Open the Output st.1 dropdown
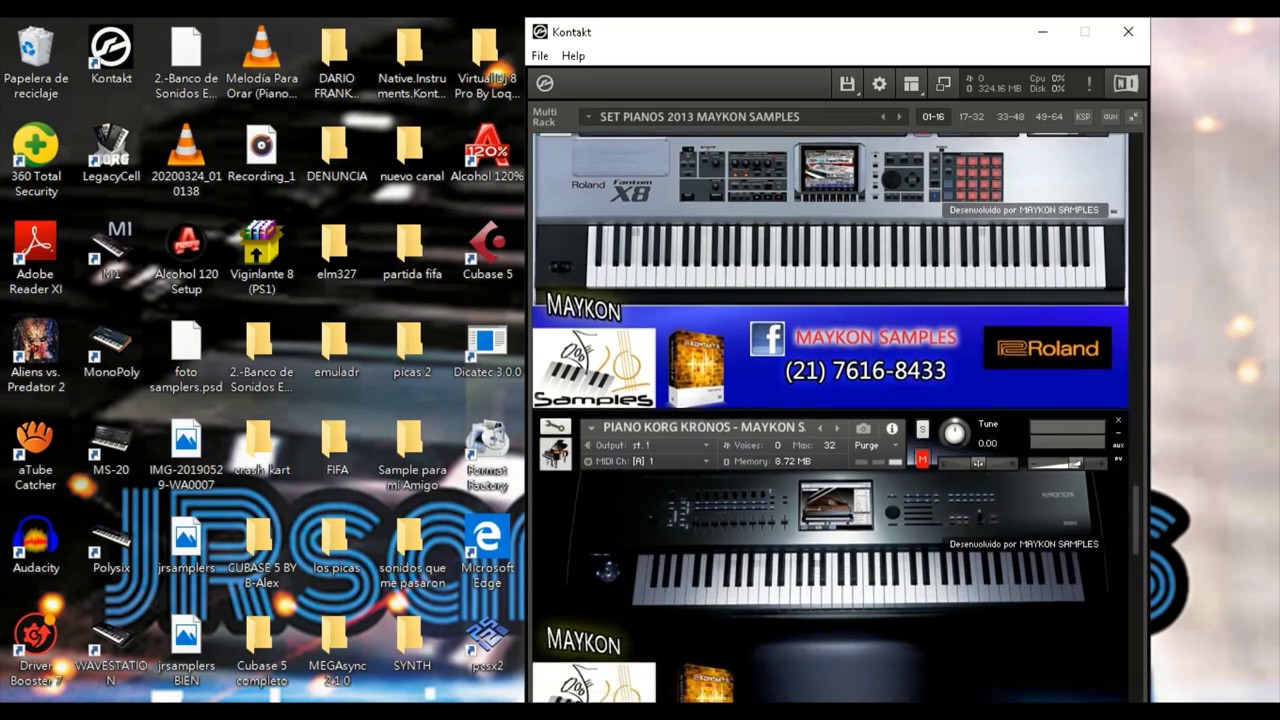Viewport: 1280px width, 720px height. 647,445
